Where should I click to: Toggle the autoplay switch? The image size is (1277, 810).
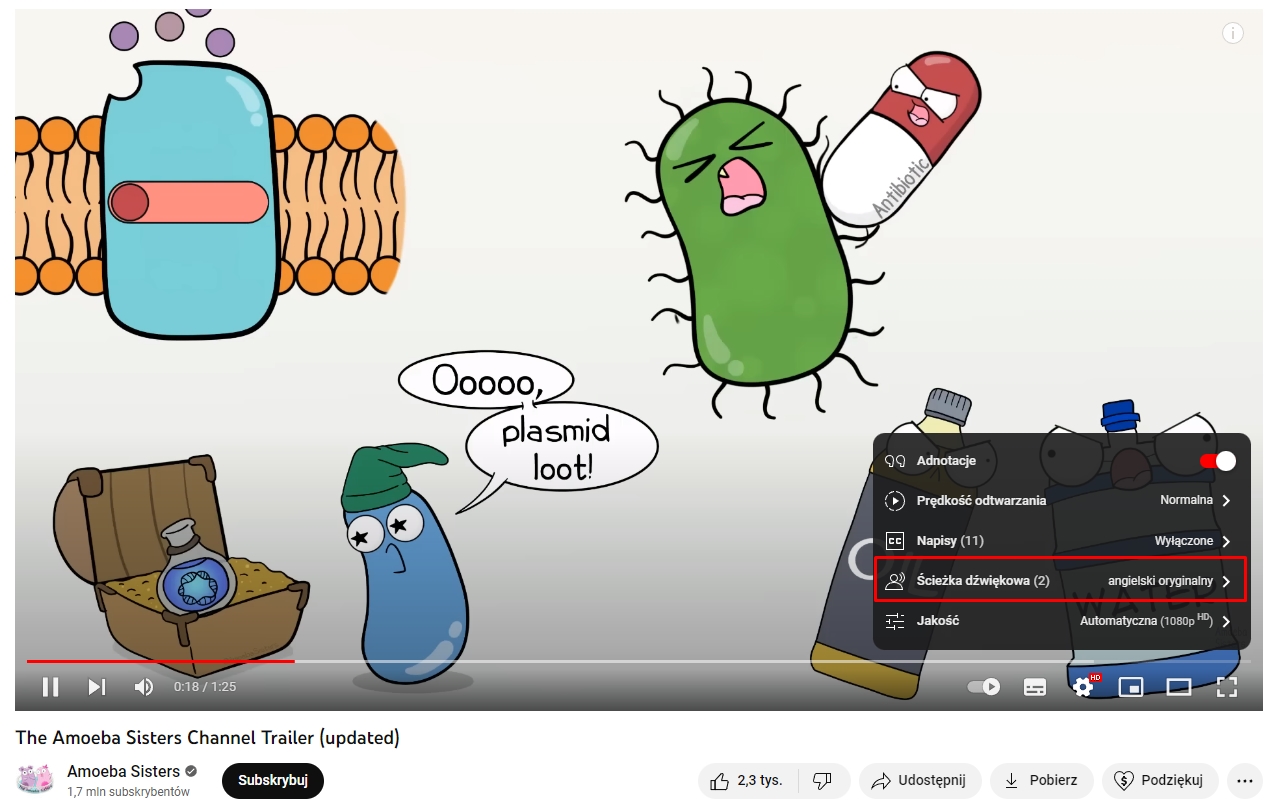[x=984, y=687]
